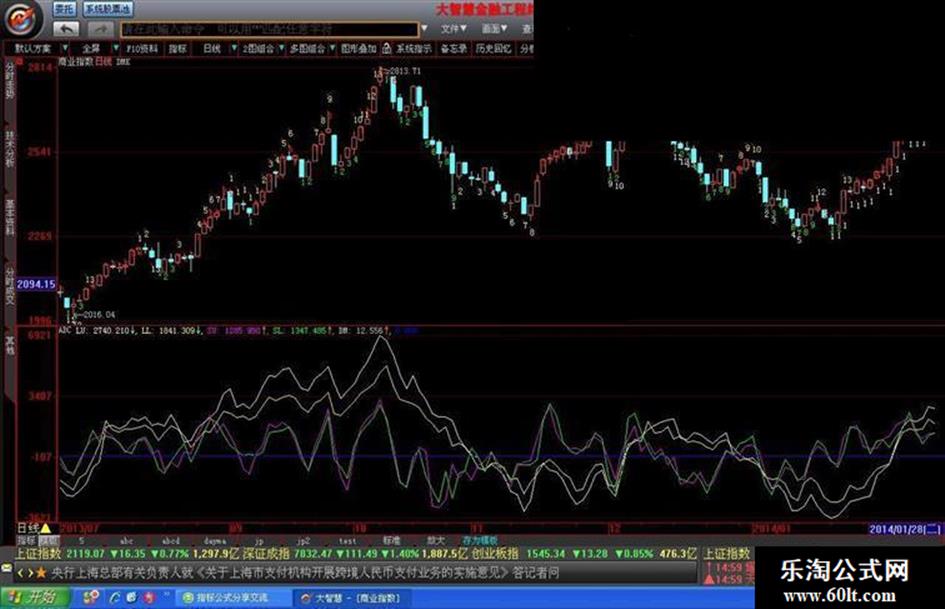
Task: Select the 默认方案 scheme button
Action: tap(33, 48)
